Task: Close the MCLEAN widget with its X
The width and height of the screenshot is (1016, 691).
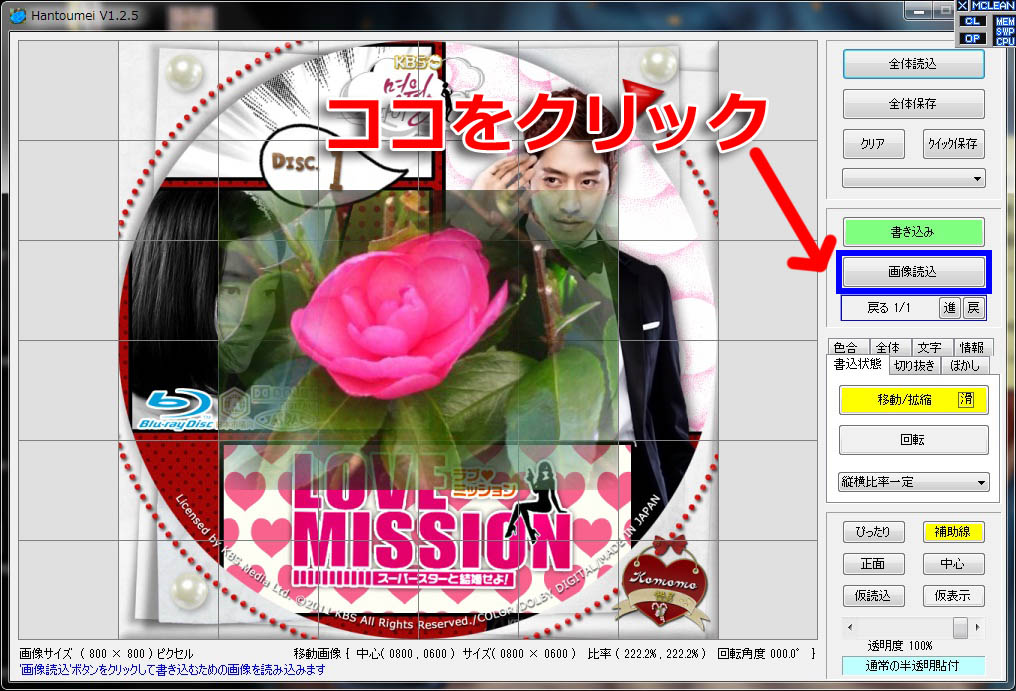Action: tap(962, 5)
